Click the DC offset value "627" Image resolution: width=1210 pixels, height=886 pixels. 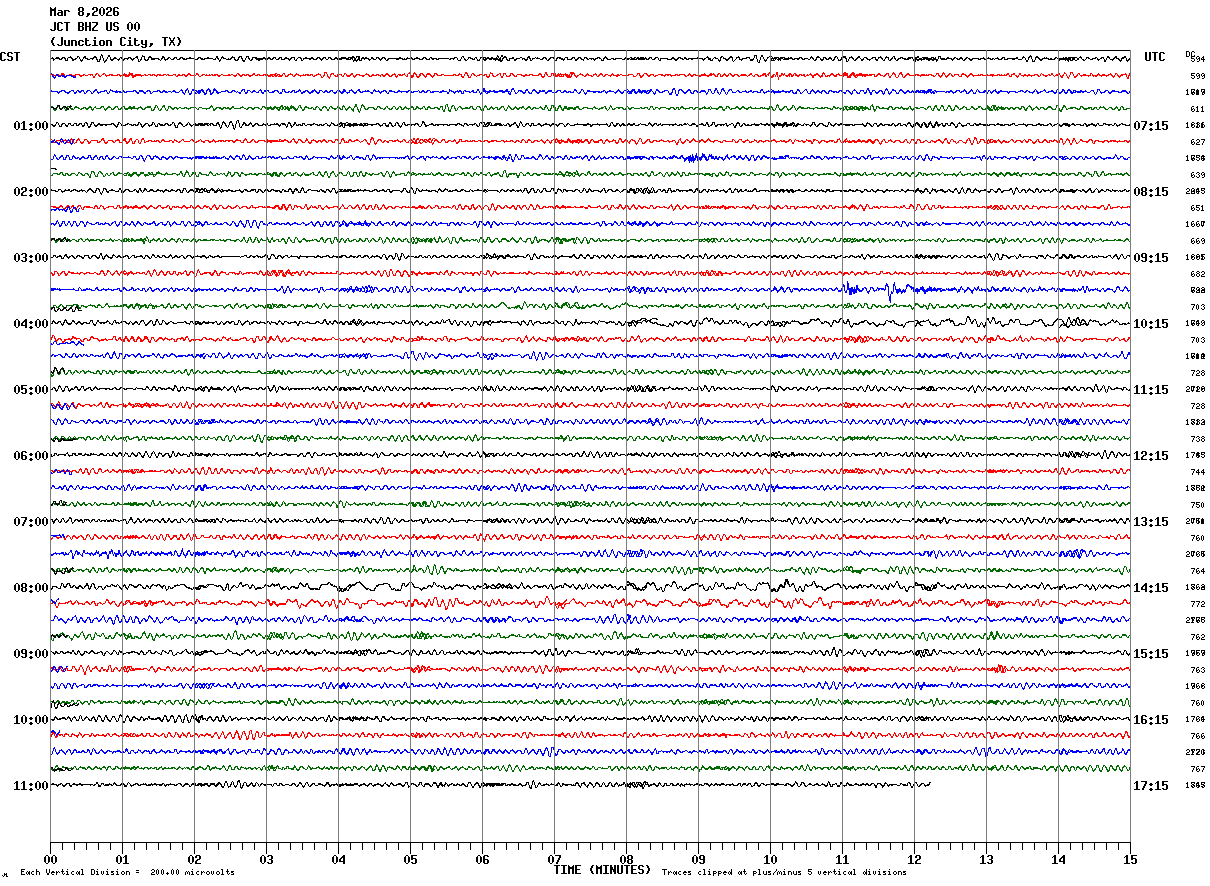click(x=1197, y=142)
